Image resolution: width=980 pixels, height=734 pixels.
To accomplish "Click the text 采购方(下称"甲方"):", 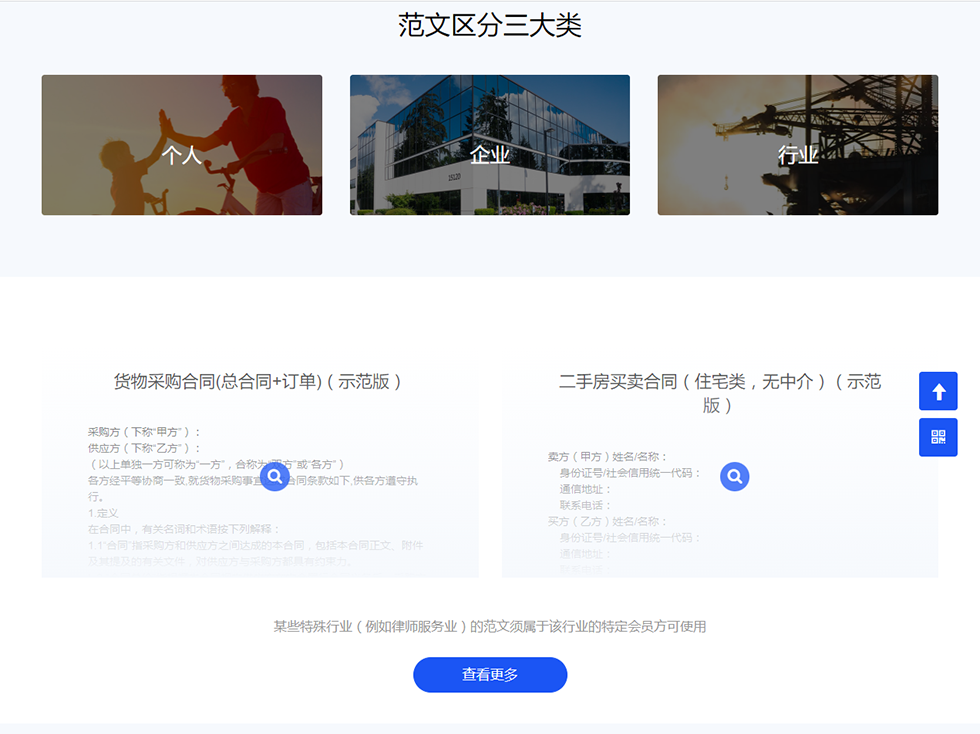I will pyautogui.click(x=144, y=432).
